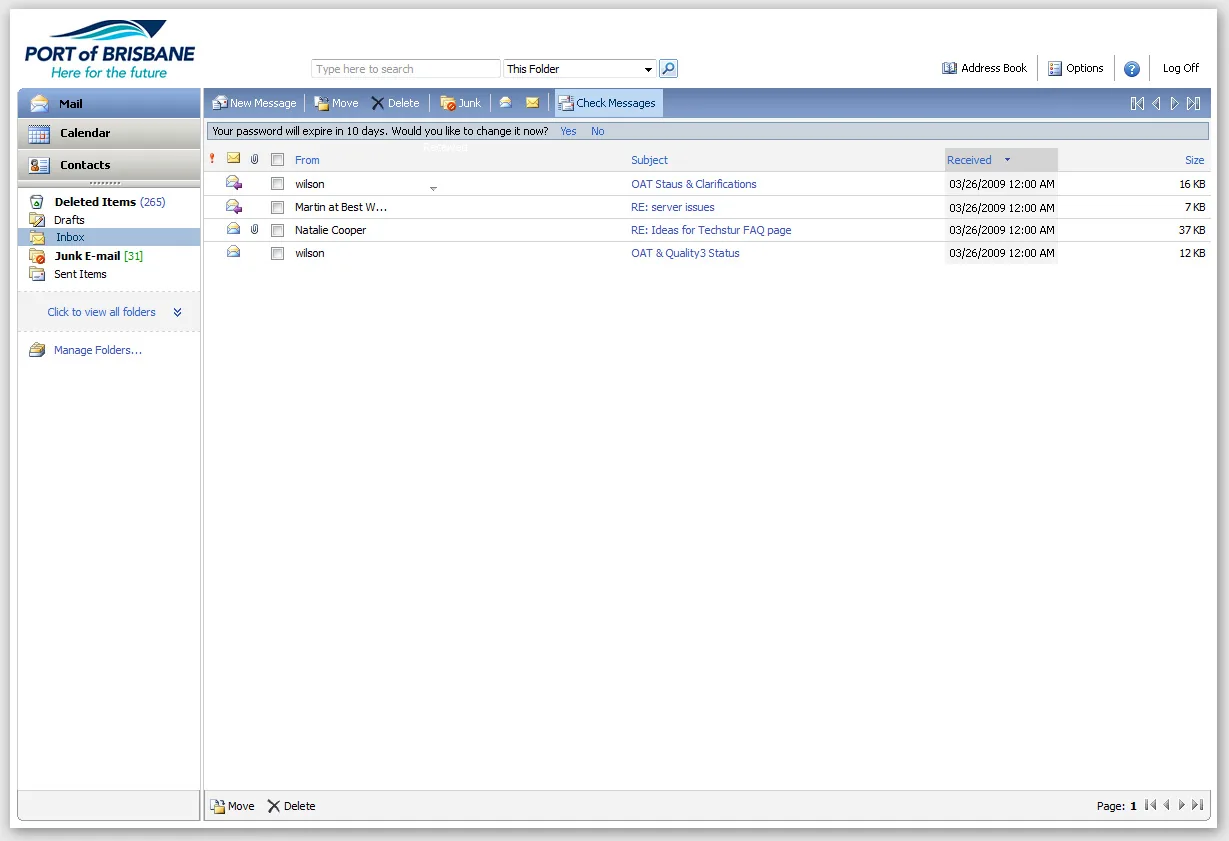
Task: Click the mark-as-unread closed envelope toolbar icon
Action: click(532, 103)
